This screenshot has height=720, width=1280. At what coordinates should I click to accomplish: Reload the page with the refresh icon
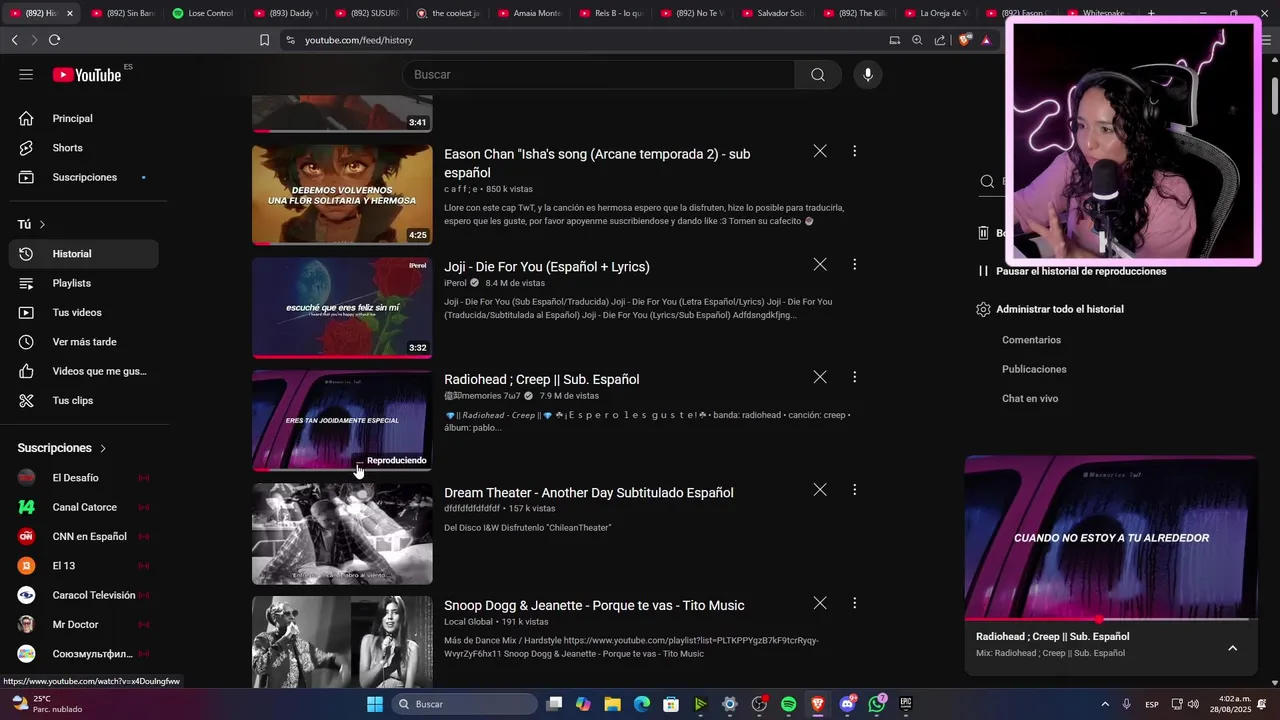[54, 40]
